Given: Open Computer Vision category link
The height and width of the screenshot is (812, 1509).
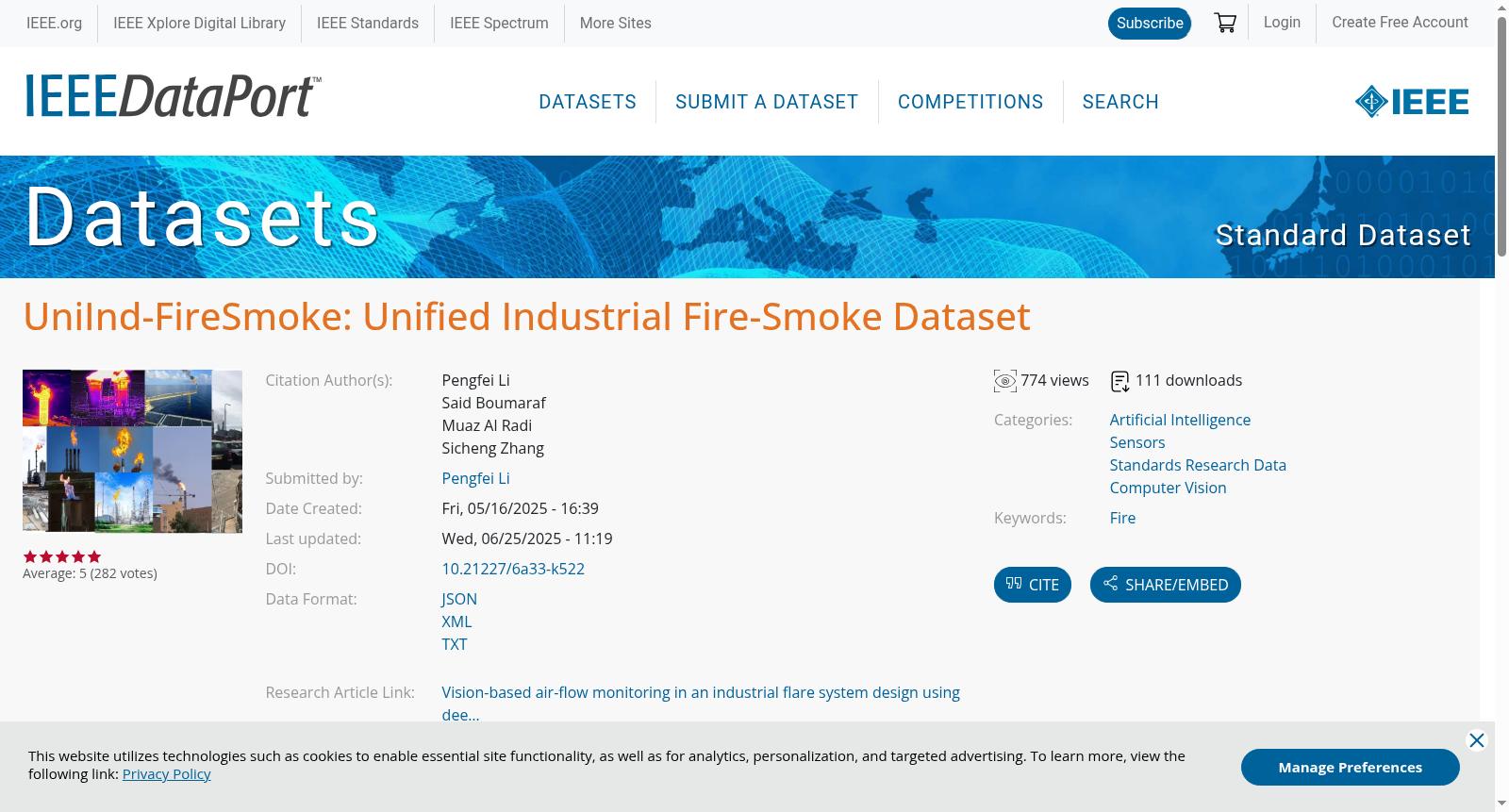Looking at the screenshot, I should pos(1168,488).
